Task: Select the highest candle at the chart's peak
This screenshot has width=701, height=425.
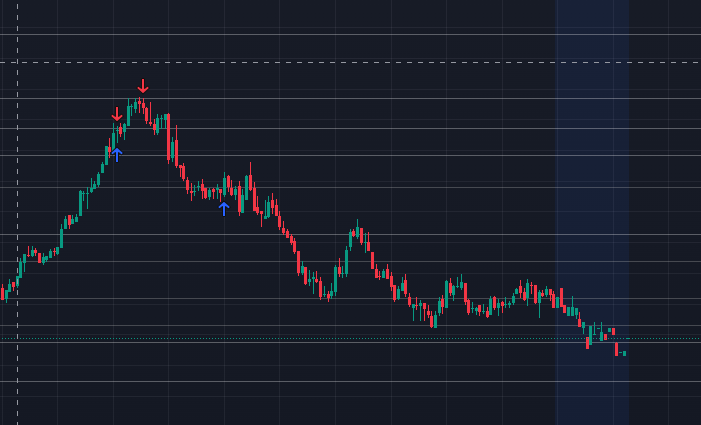Action: point(140,103)
